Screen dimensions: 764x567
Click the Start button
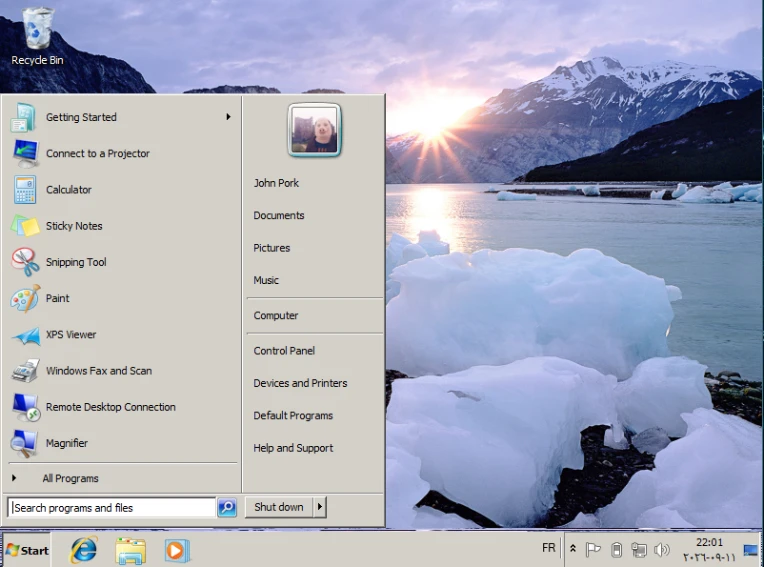[27, 550]
